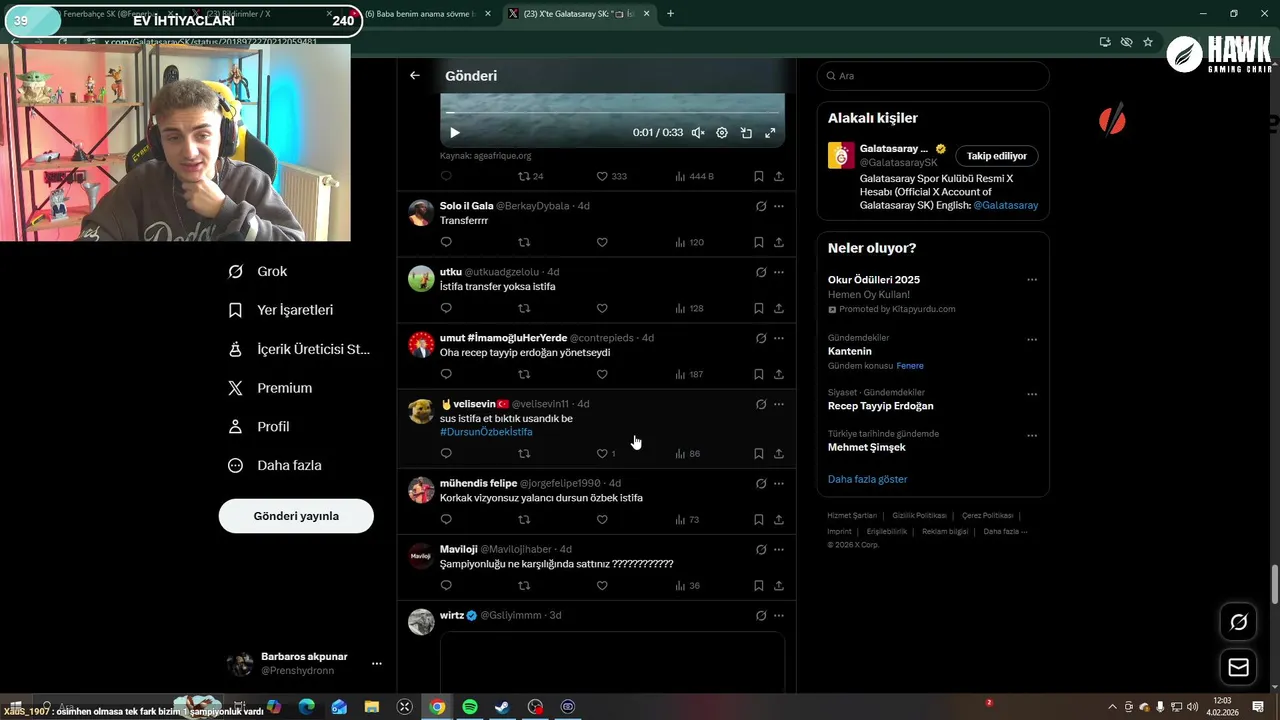Go back with the Gönderi arrow
Image resolution: width=1280 pixels, height=720 pixels.
(415, 76)
